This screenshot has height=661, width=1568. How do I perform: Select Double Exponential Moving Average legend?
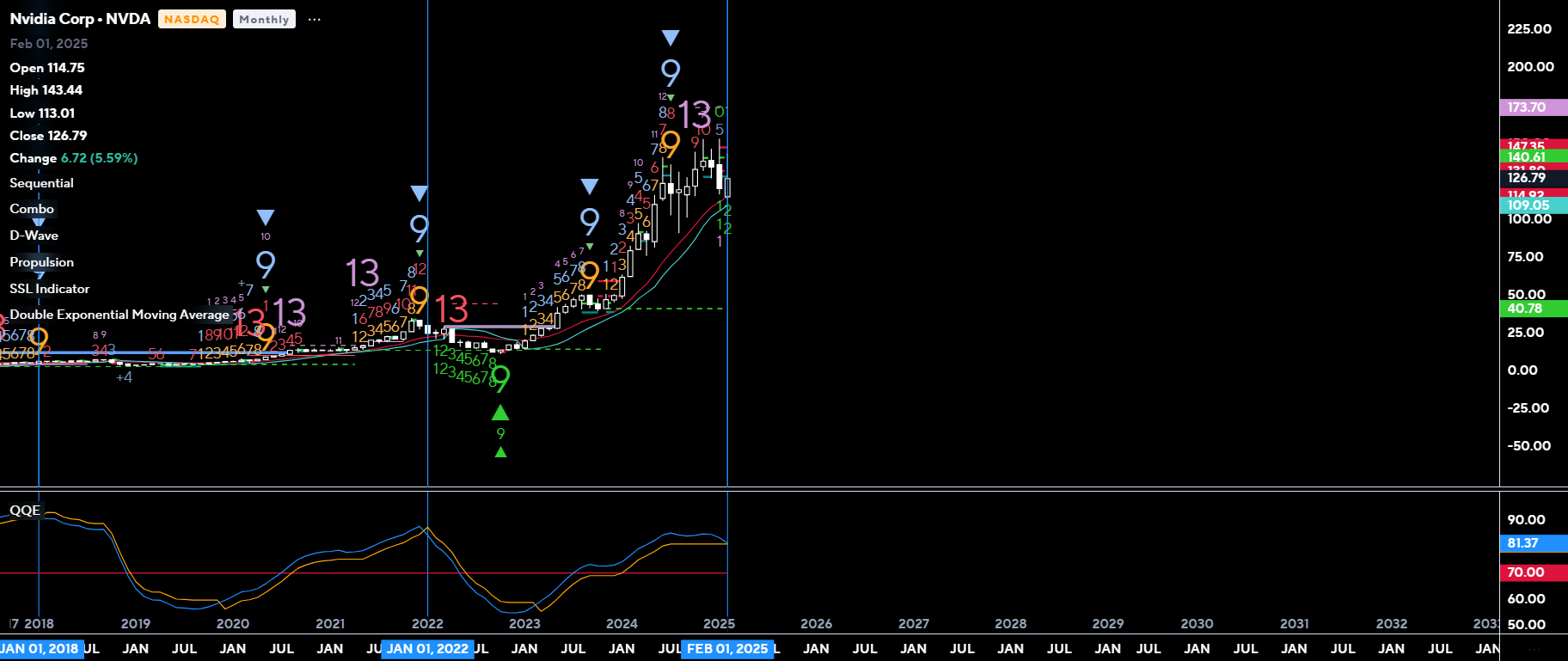119,315
